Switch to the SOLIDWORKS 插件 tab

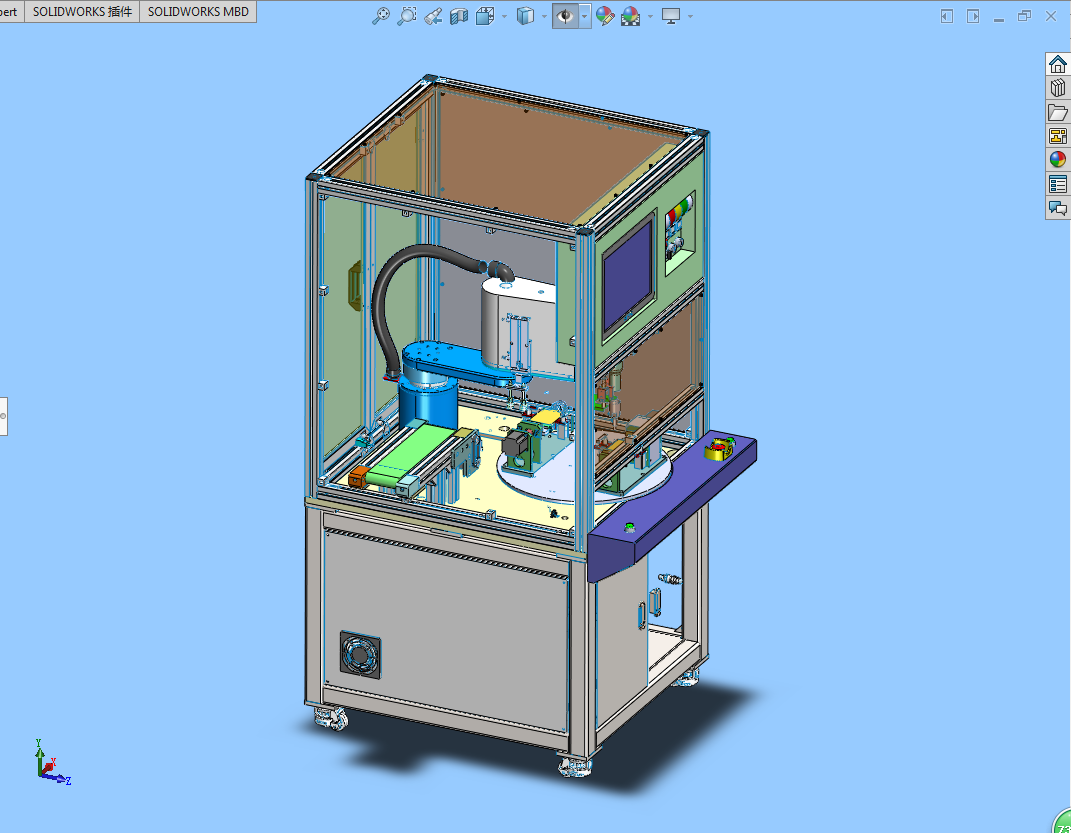pyautogui.click(x=82, y=12)
